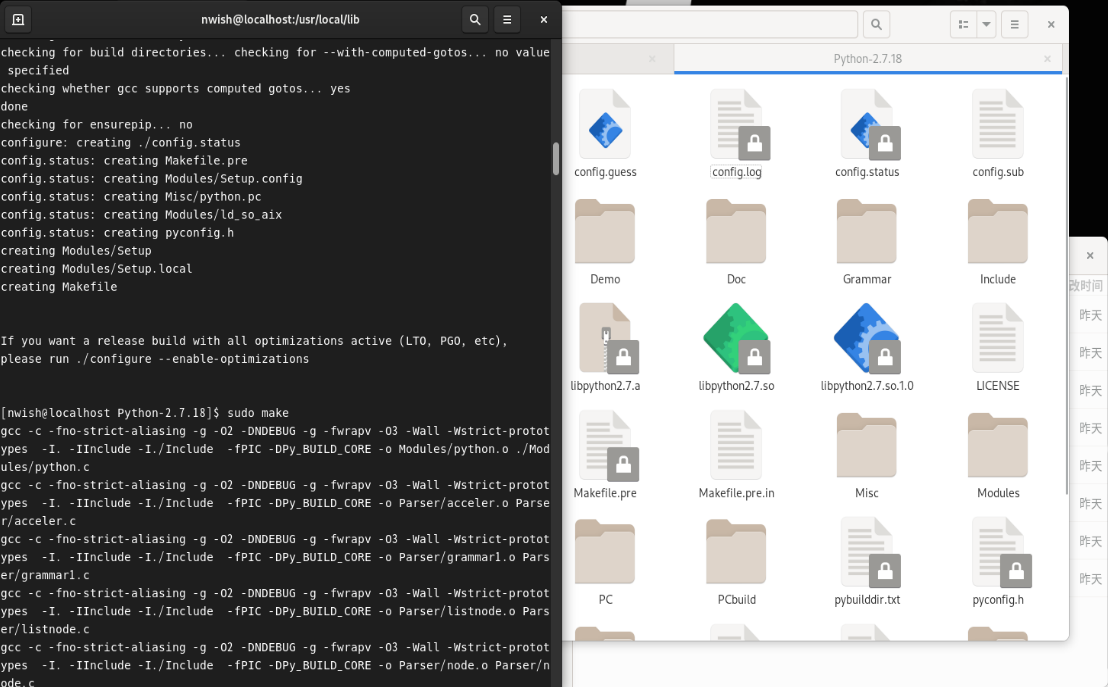Select the config.guess file icon
The width and height of the screenshot is (1108, 687).
coord(605,124)
